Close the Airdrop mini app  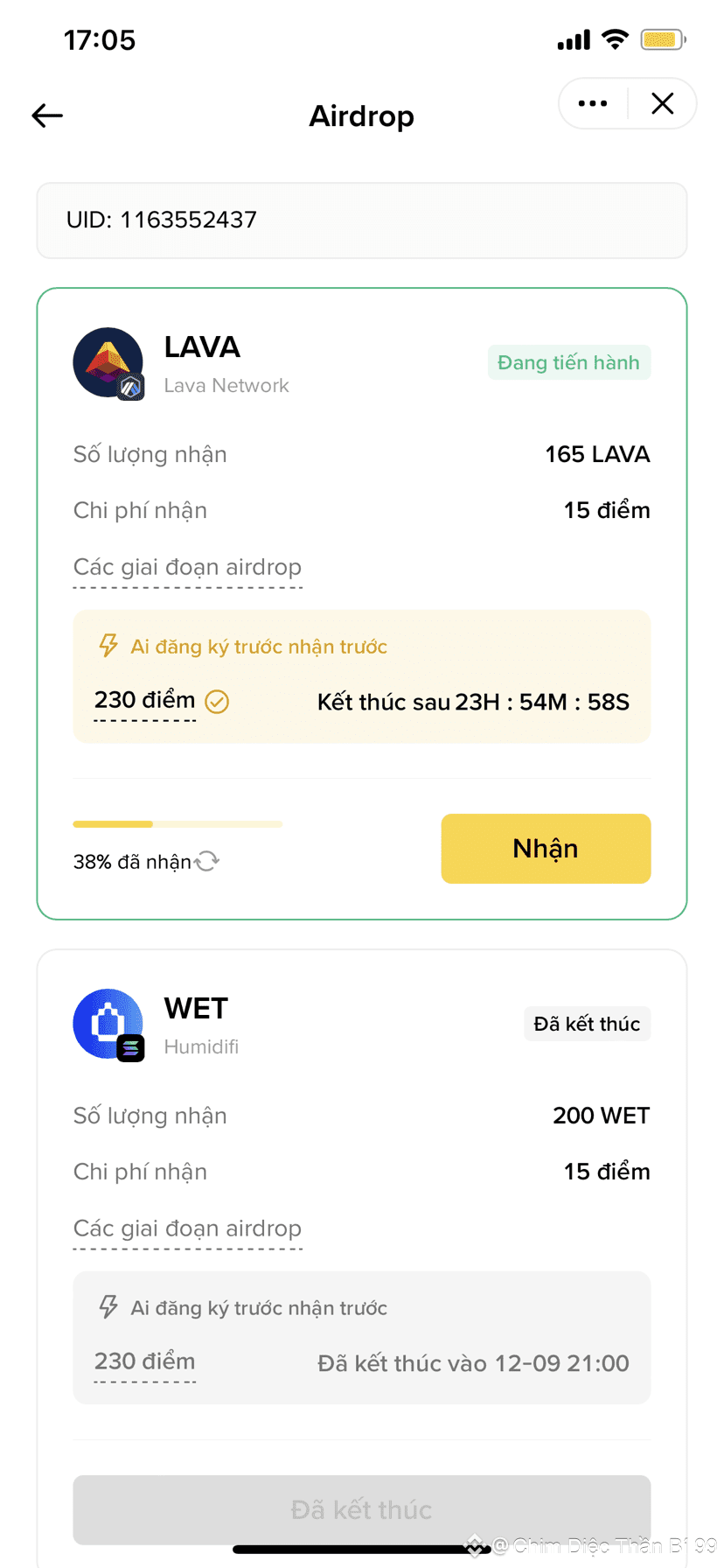663,103
